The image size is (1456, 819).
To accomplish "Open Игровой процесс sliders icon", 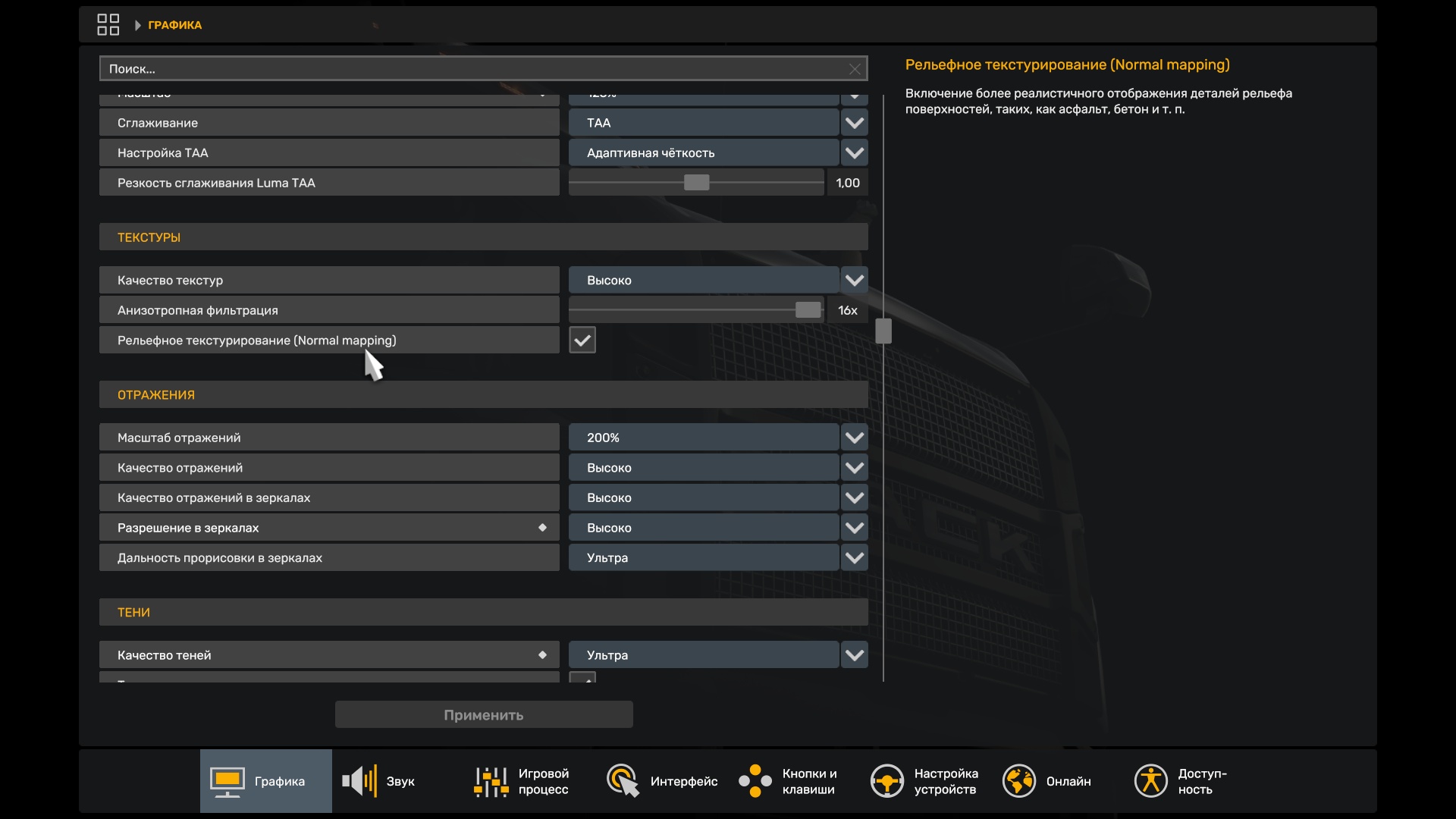I will point(491,781).
